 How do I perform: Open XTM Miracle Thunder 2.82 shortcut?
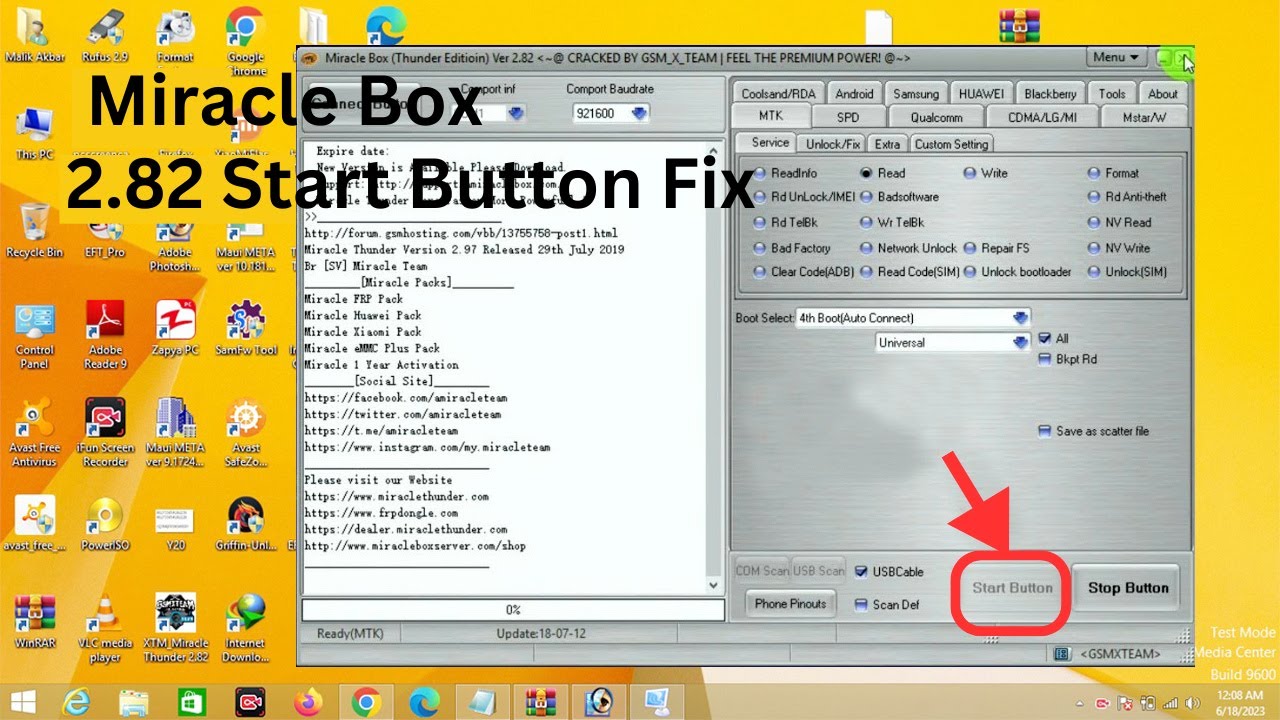point(175,629)
